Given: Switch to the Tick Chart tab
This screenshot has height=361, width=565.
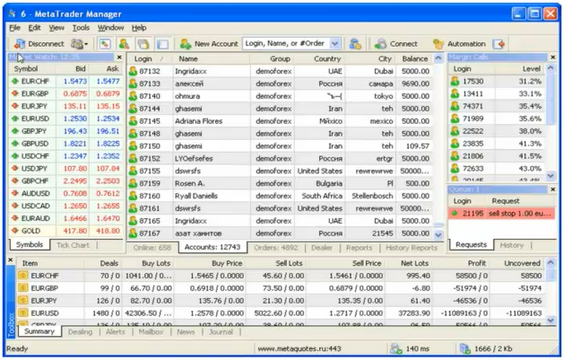Looking at the screenshot, I should 73,245.
